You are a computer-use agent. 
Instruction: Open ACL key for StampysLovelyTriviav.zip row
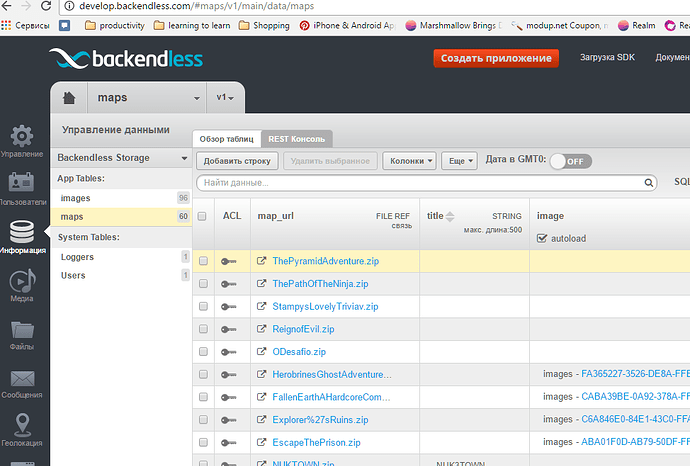pyautogui.click(x=228, y=307)
